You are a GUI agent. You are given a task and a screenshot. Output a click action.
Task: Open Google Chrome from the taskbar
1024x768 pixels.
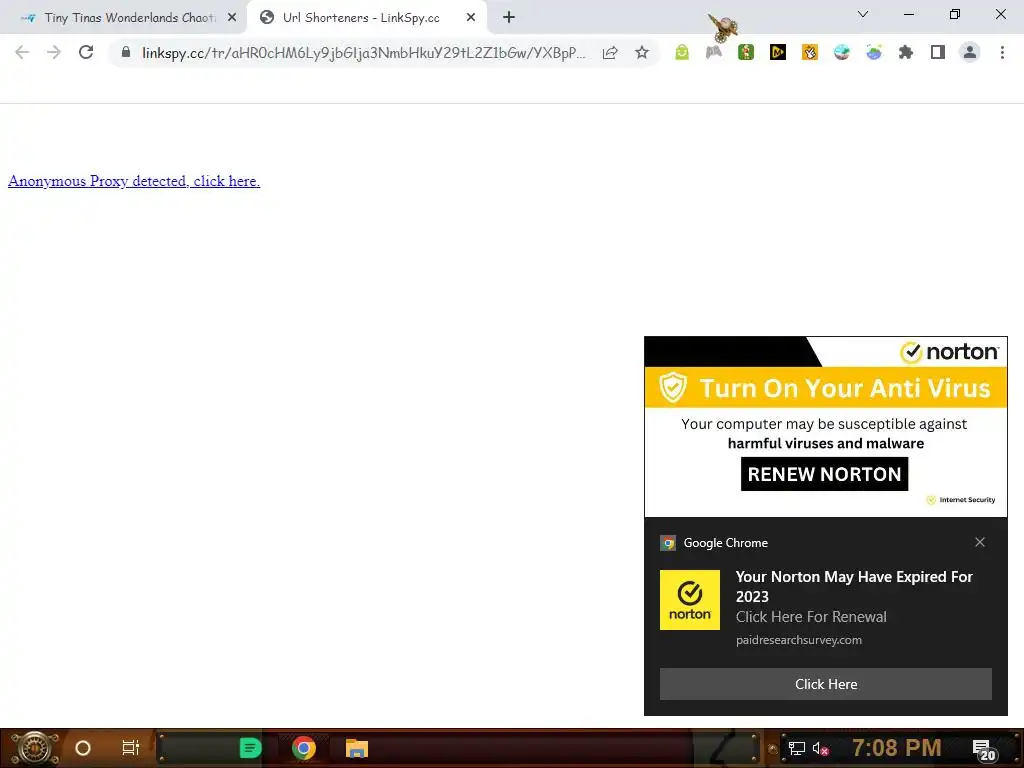(x=304, y=748)
